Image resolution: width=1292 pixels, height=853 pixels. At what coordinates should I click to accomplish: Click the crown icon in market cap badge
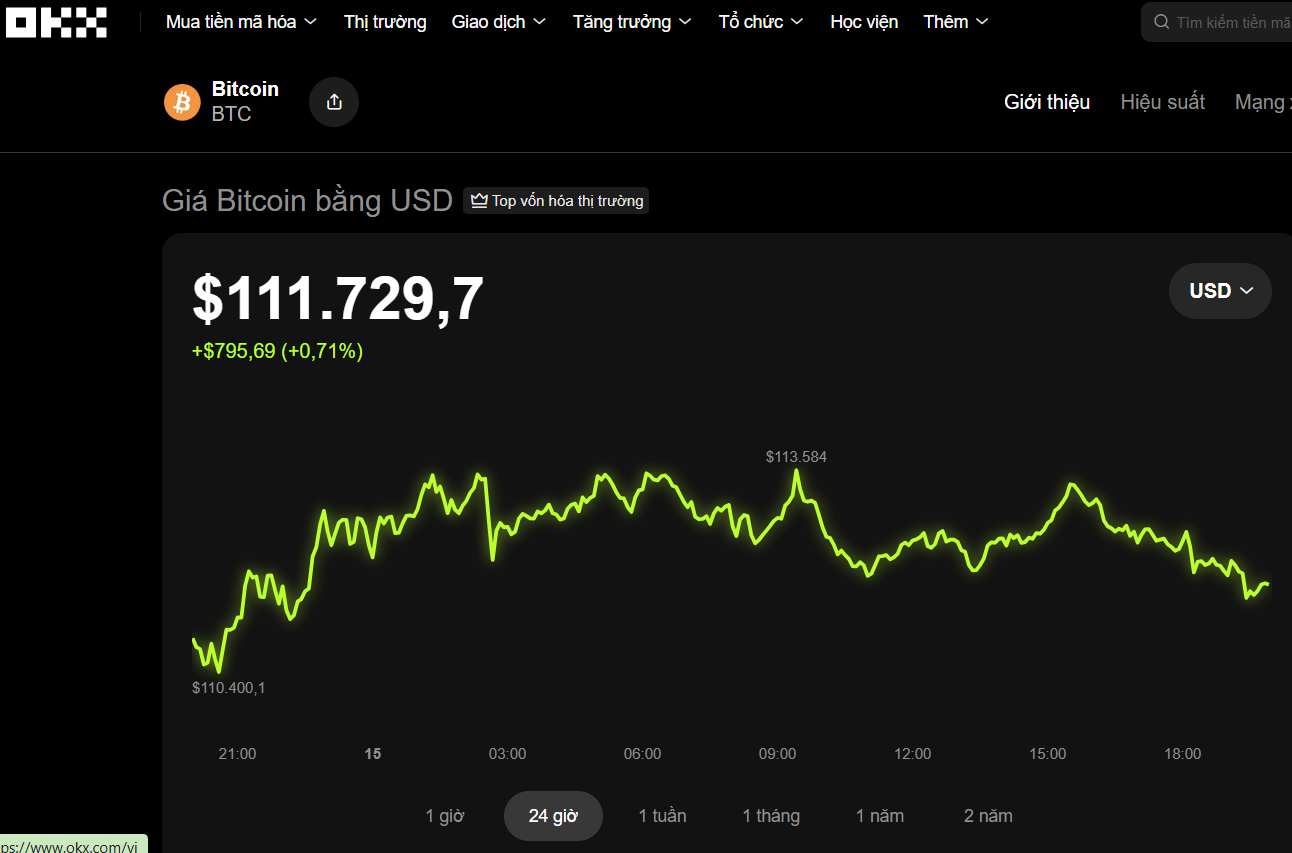479,201
